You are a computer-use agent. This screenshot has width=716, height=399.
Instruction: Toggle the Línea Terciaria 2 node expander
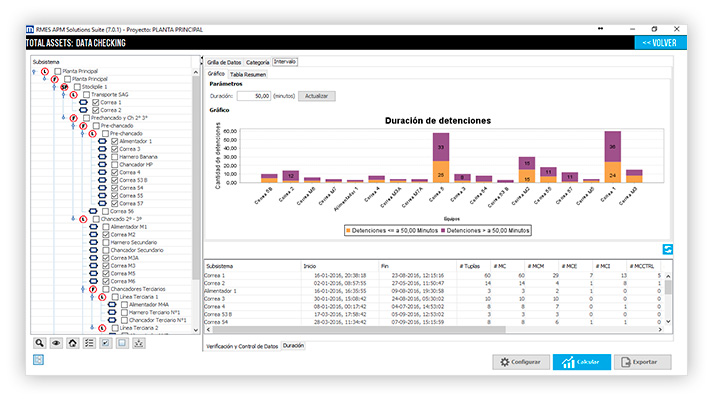(92, 327)
